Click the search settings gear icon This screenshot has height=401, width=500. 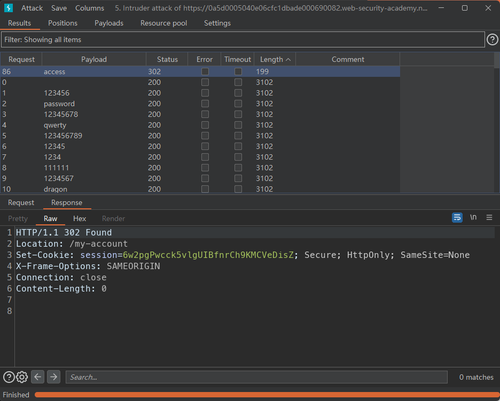(22, 377)
